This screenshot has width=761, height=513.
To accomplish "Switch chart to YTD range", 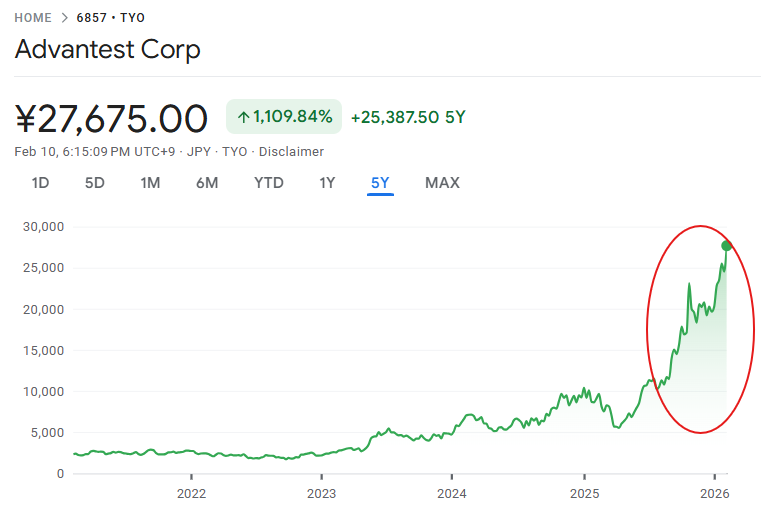I will [268, 183].
